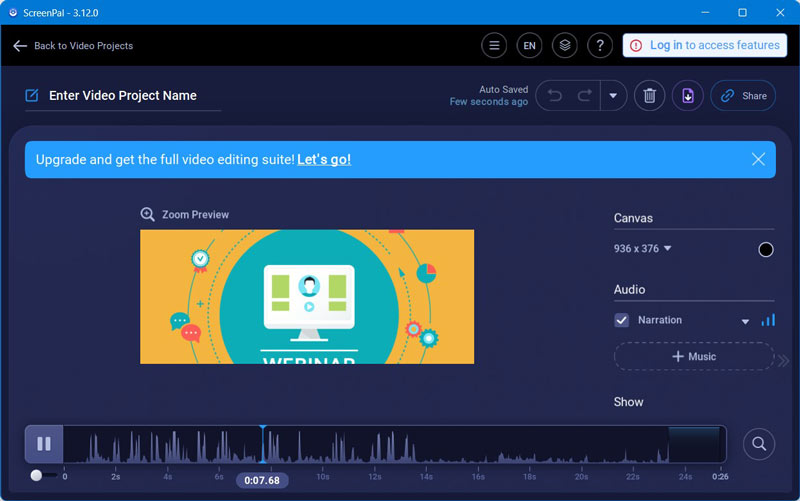Click the Auto Saved status text
The width and height of the screenshot is (800, 501).
(503, 89)
